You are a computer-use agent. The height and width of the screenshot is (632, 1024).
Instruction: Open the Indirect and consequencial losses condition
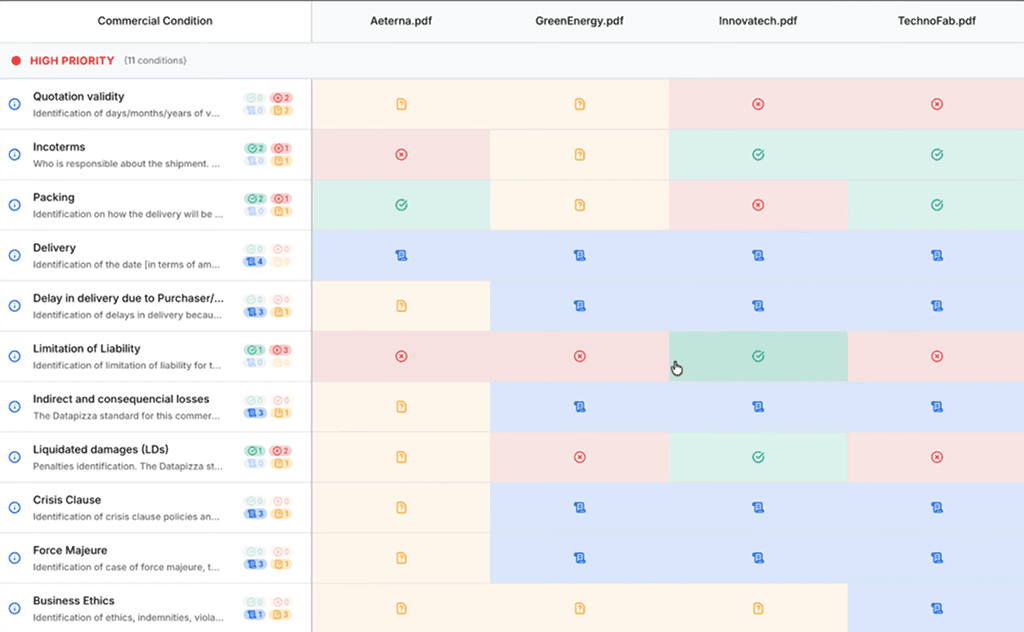[x=121, y=399]
